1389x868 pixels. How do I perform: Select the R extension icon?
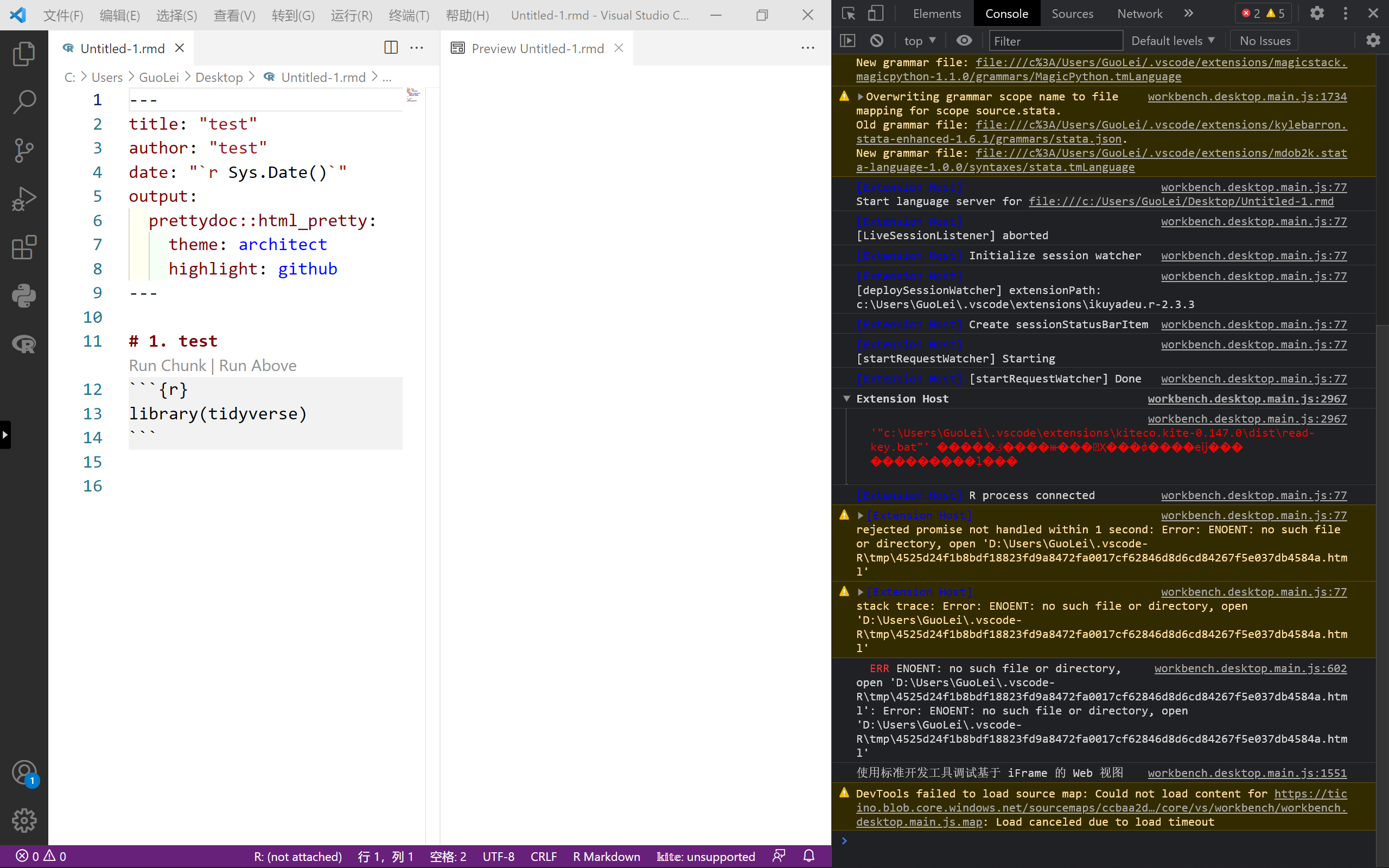pyautogui.click(x=23, y=344)
